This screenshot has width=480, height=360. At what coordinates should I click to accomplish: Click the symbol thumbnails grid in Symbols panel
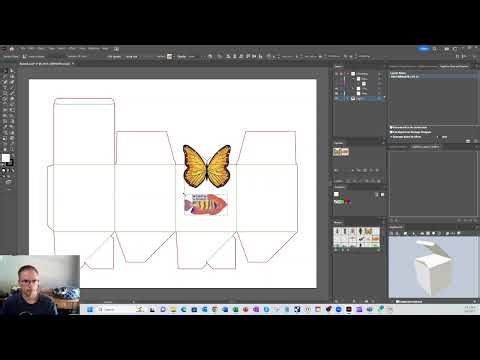356,237
